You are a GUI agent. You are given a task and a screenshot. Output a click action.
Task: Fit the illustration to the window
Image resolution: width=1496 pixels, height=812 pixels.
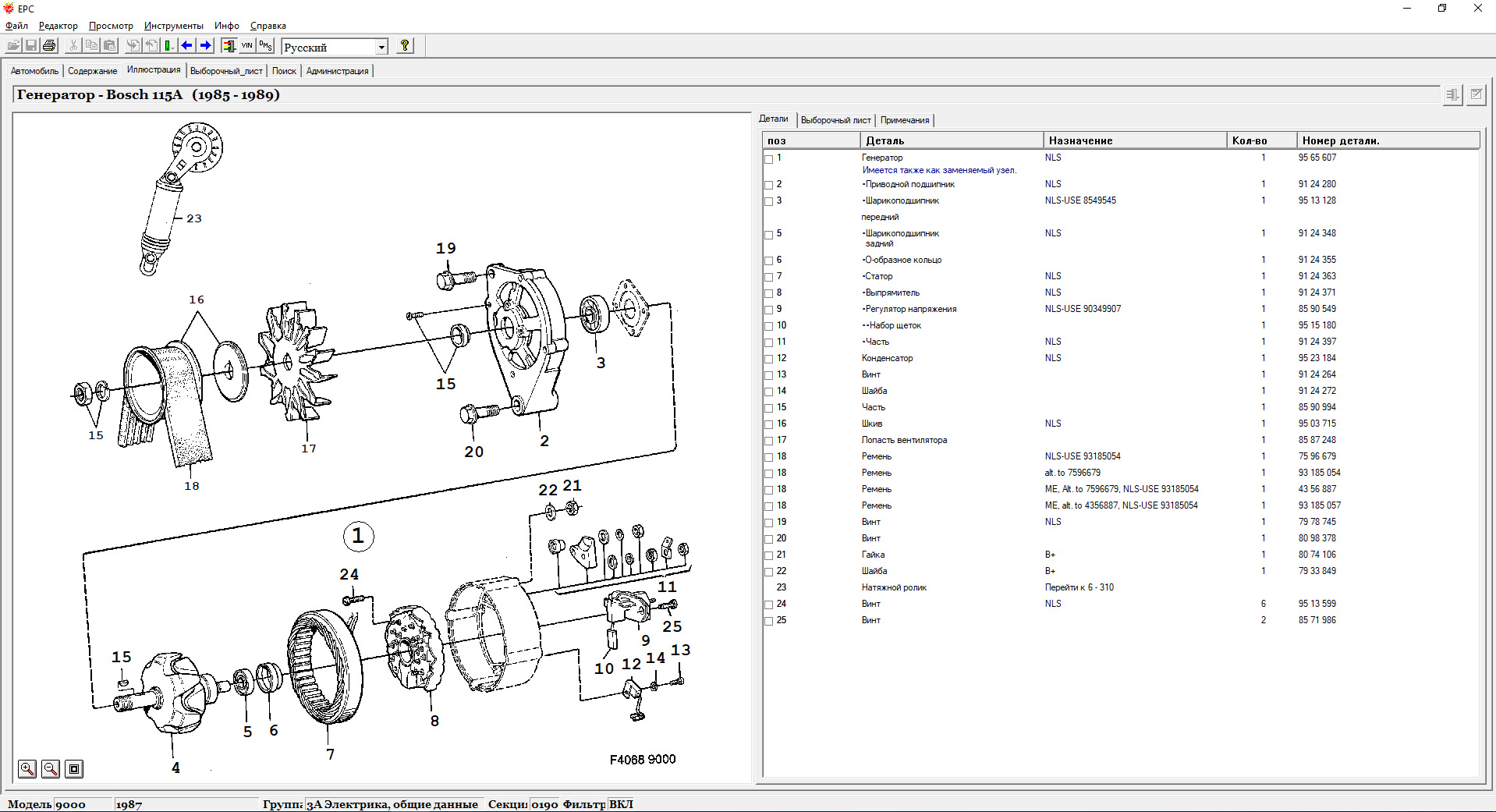click(74, 769)
